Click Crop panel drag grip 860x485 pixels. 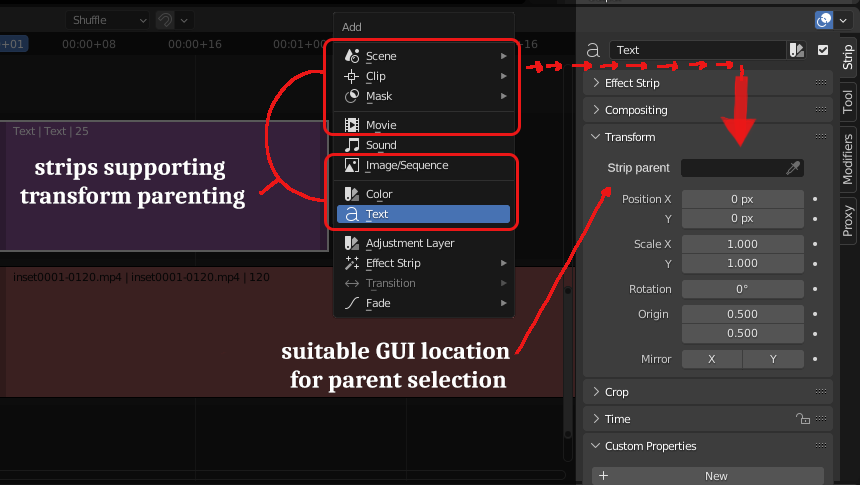(821, 392)
